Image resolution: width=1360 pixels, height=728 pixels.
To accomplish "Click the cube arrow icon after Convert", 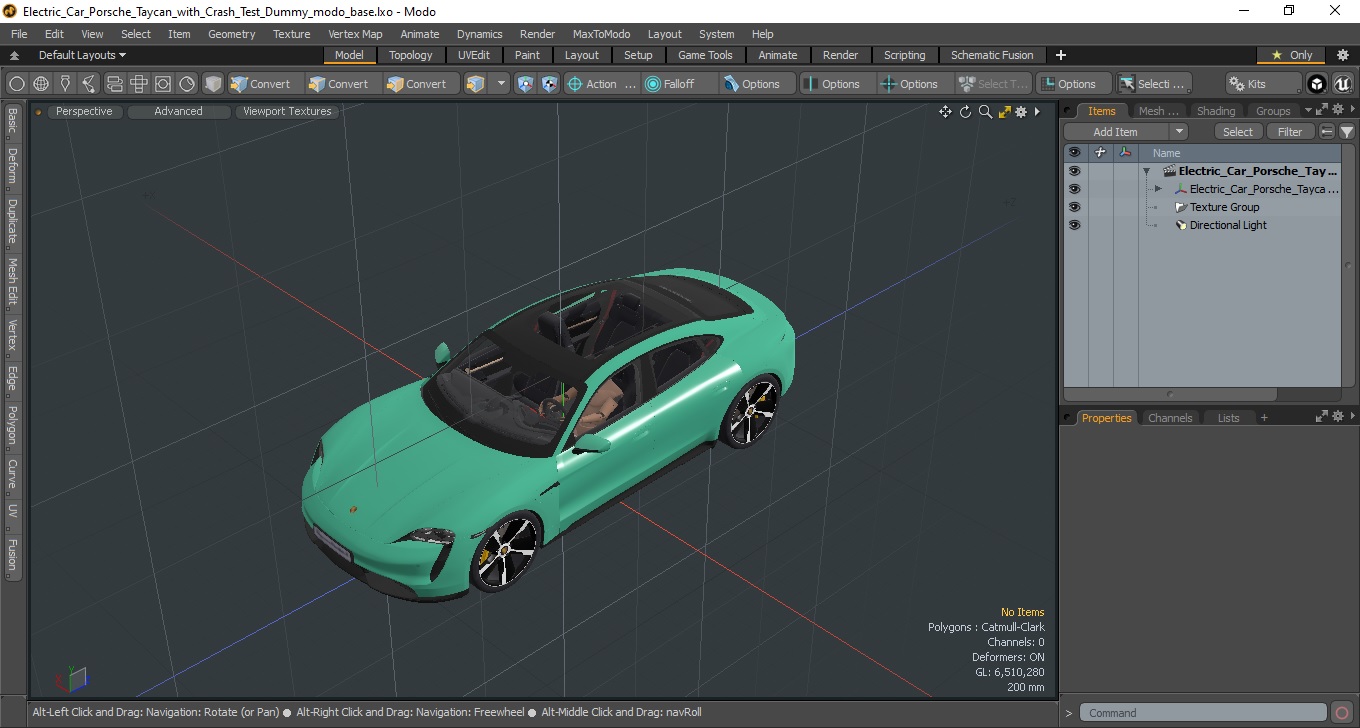I will pos(476,84).
